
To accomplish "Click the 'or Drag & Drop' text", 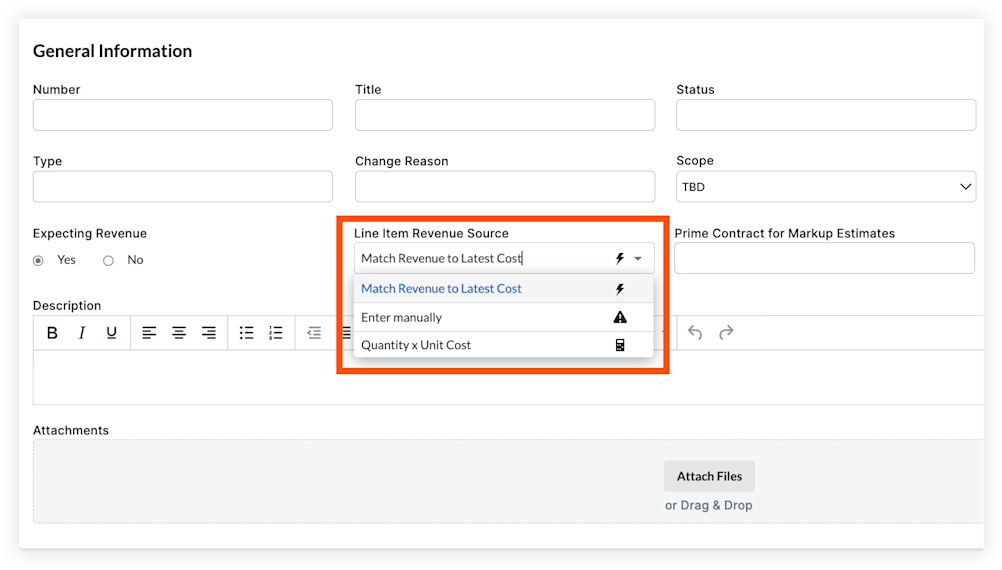I will pyautogui.click(x=709, y=505).
